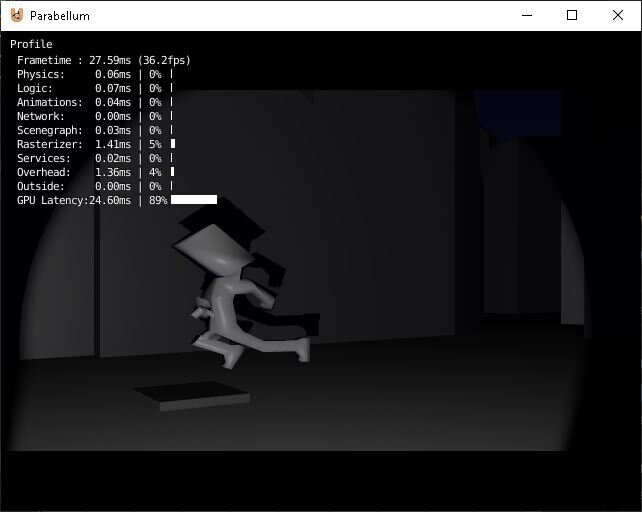This screenshot has height=512, width=642.
Task: Click the flat platform on the floor
Action: tap(191, 396)
